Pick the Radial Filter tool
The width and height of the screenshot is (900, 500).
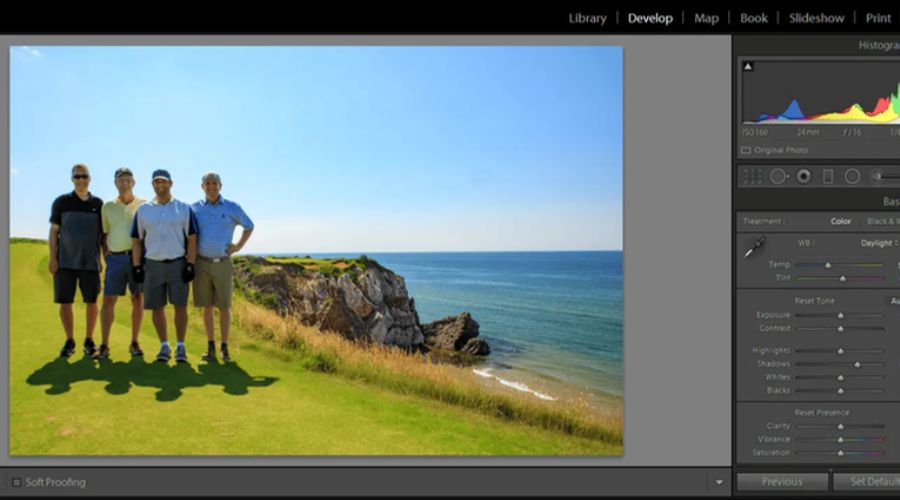point(852,176)
